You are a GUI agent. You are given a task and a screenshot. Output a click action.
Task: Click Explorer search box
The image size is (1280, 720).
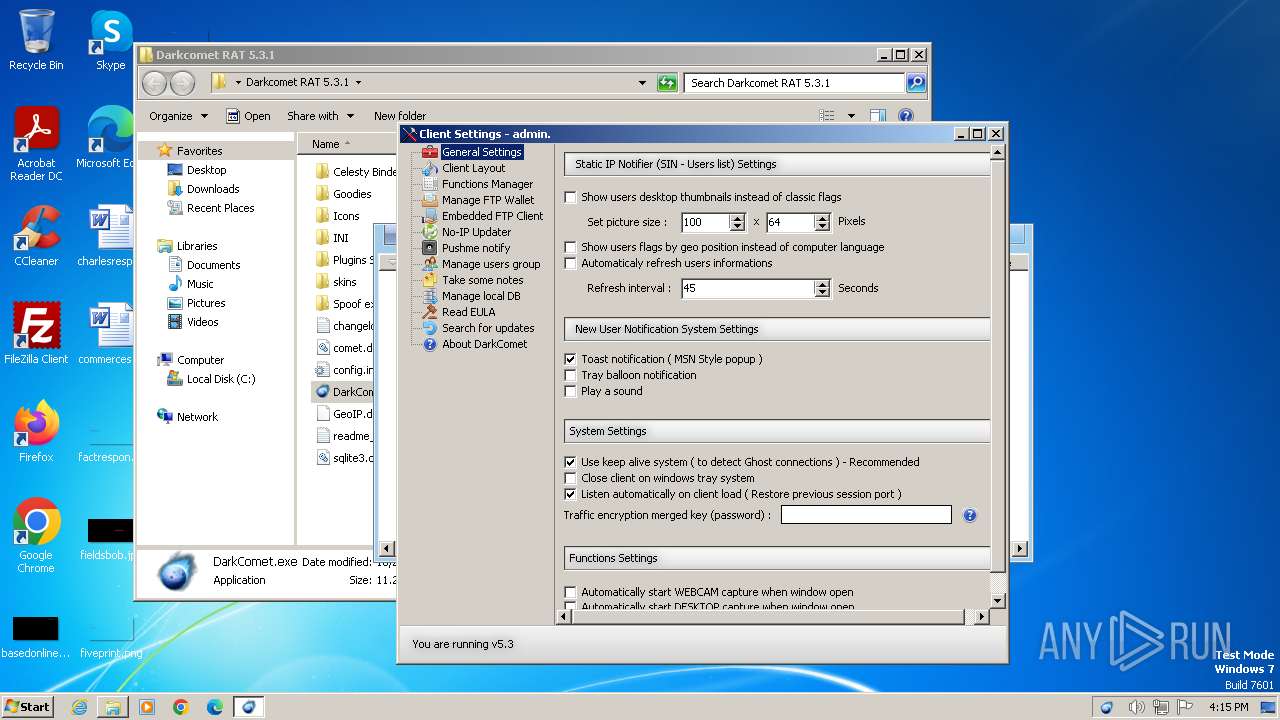(795, 83)
